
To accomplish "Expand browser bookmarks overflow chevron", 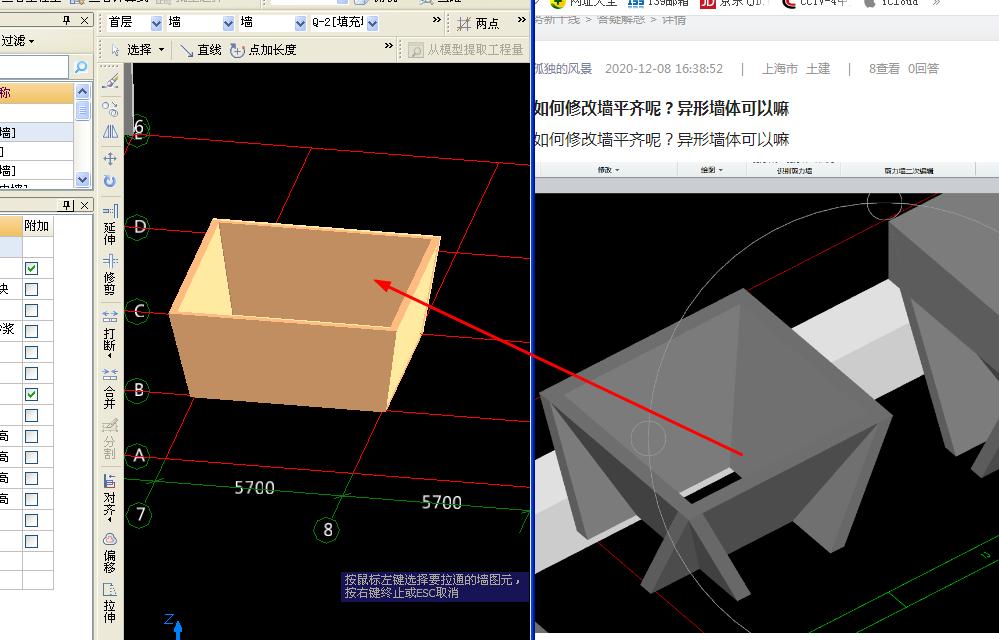I will [x=936, y=3].
